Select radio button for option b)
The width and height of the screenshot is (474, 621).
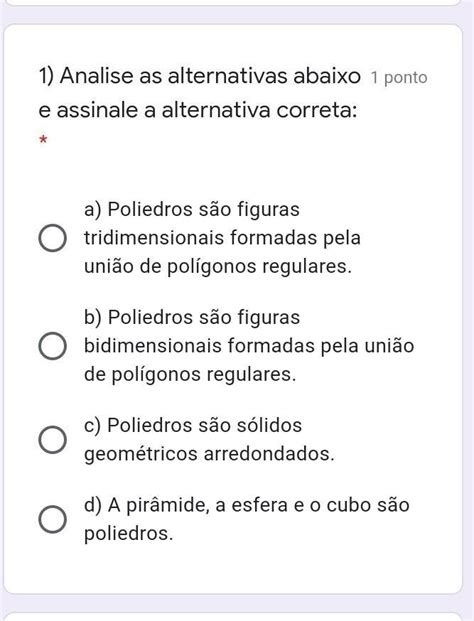tap(52, 346)
